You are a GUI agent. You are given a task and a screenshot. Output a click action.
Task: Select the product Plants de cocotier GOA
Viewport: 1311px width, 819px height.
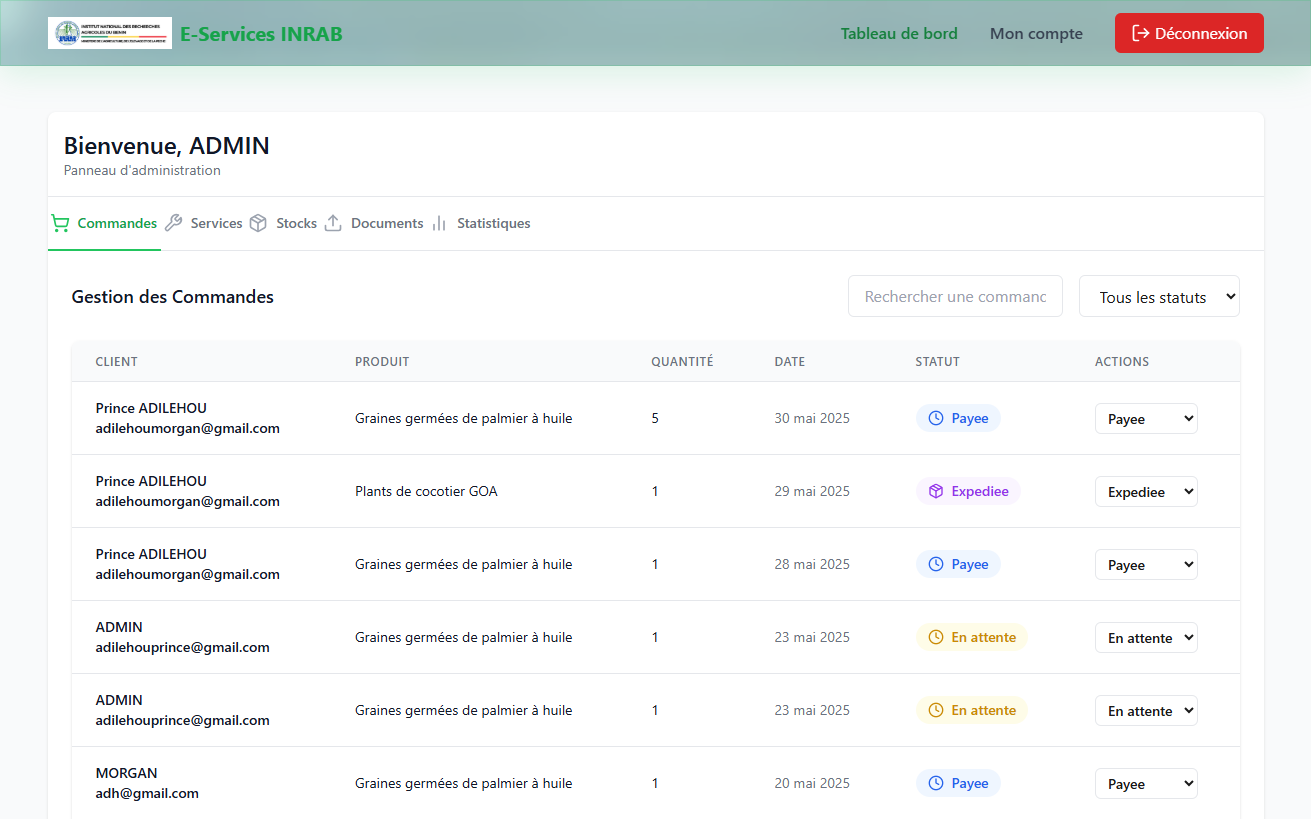click(x=426, y=491)
